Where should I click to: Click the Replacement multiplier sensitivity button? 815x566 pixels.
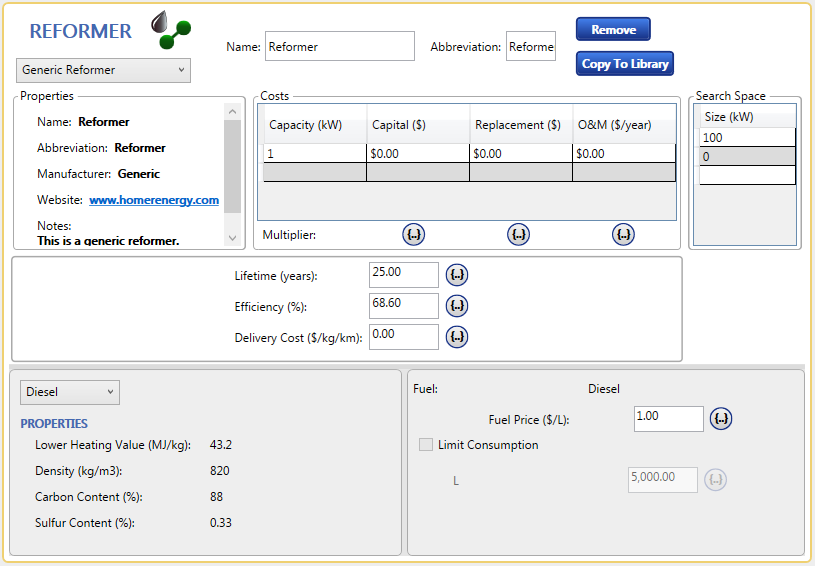coord(518,235)
